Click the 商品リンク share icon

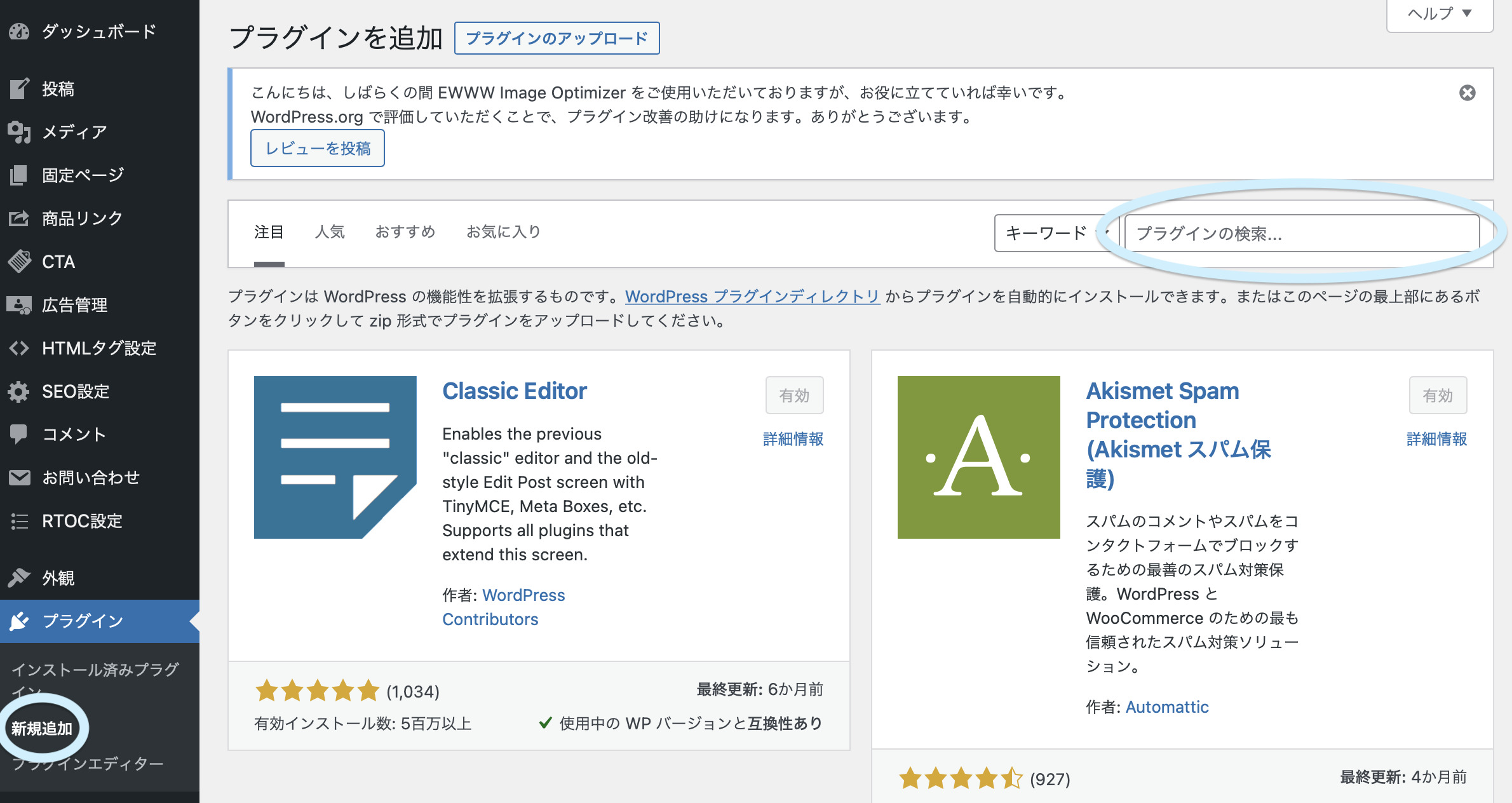tap(19, 218)
